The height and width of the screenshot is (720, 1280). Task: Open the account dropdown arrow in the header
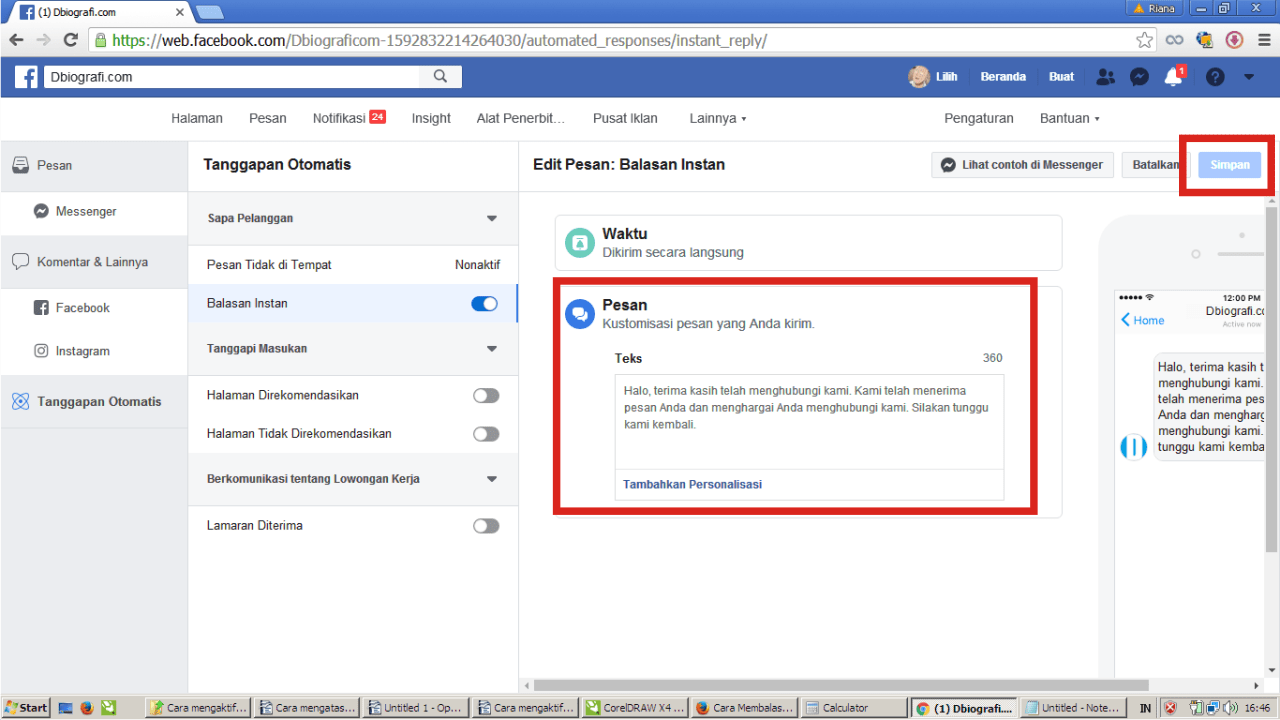1248,77
